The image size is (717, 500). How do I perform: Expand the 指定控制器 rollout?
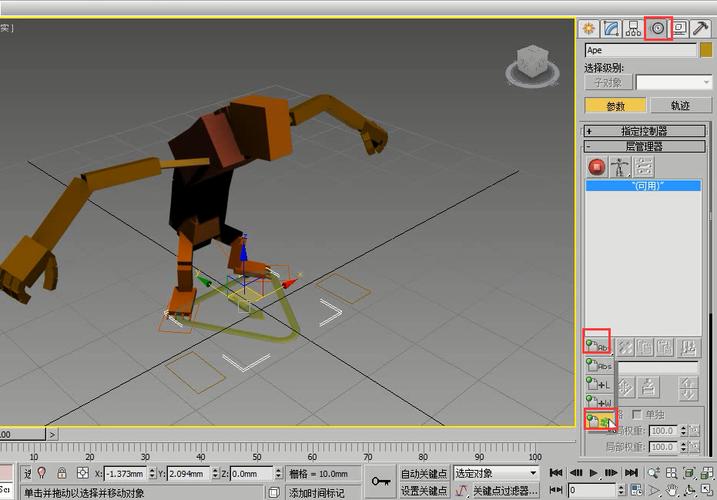point(645,131)
